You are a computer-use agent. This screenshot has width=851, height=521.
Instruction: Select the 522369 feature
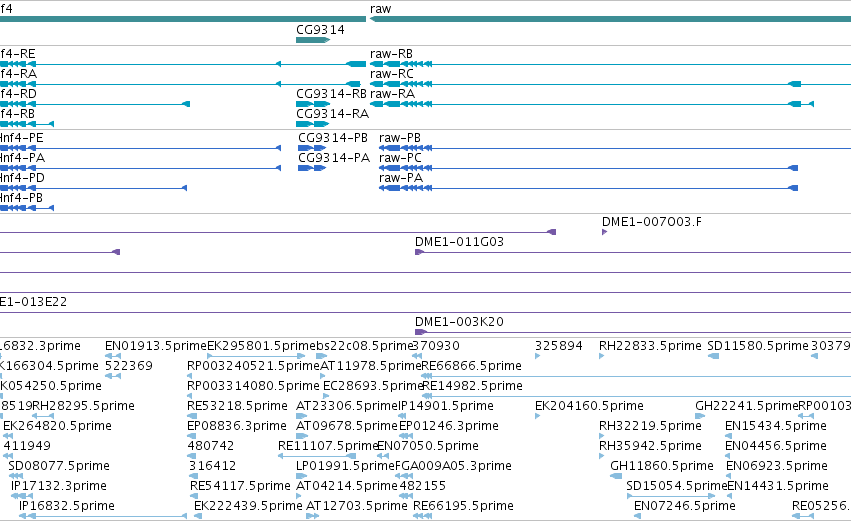pos(113,376)
